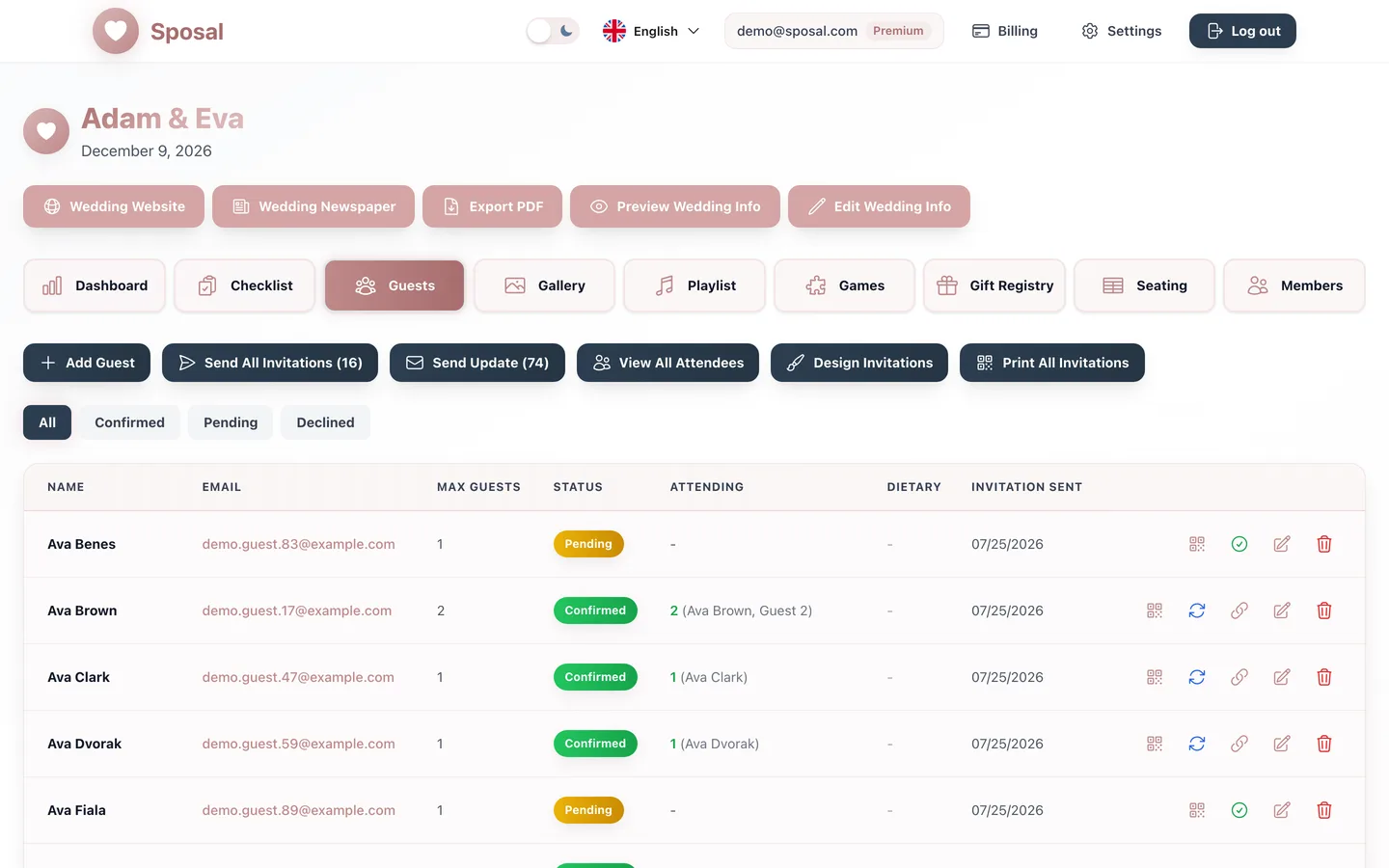Edit Ava Brown using the pencil icon
Screen dimensions: 1389x868
pyautogui.click(x=1282, y=610)
